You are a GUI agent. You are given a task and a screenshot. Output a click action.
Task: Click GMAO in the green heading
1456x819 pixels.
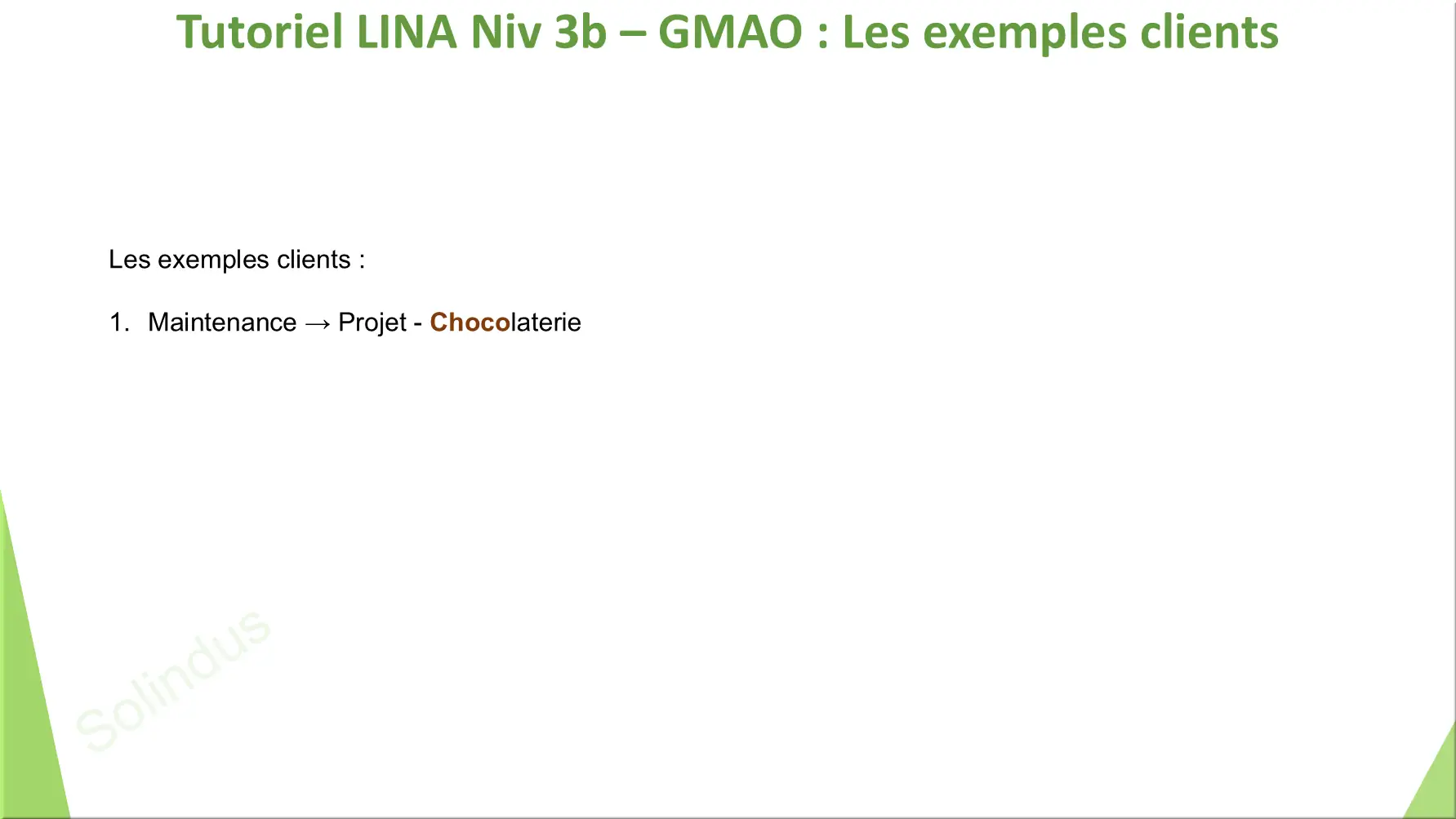pyautogui.click(x=730, y=33)
